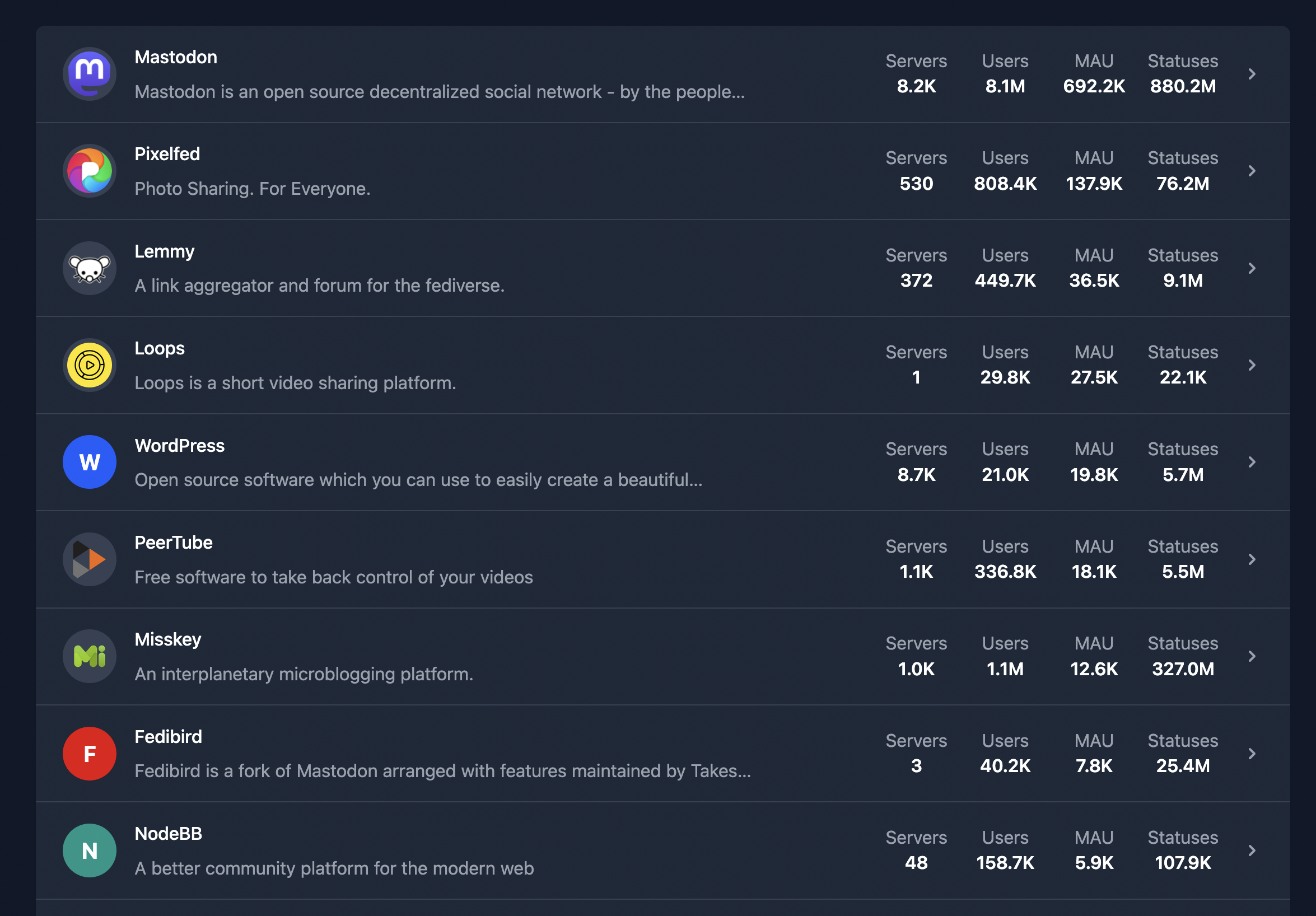Click the chevron on the Misskey row

coord(1252,656)
